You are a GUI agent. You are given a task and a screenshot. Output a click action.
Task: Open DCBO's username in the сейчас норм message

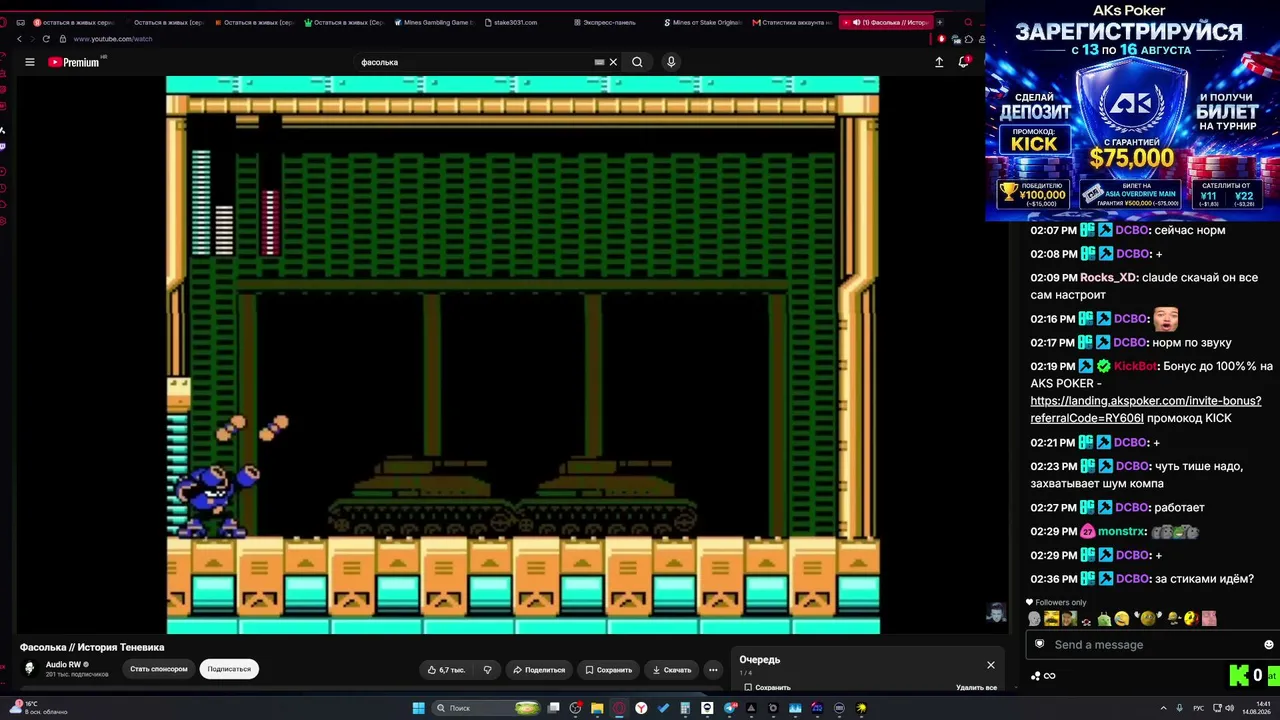1131,230
